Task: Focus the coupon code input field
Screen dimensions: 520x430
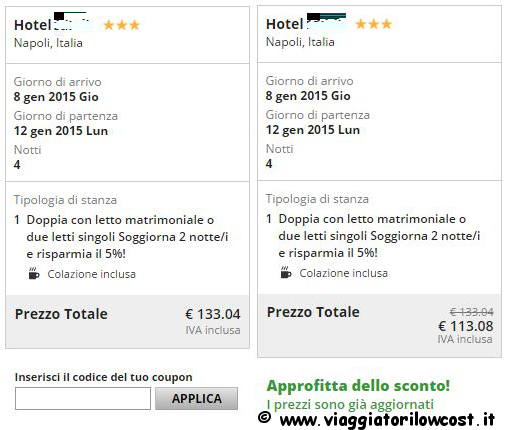Action: coord(83,398)
